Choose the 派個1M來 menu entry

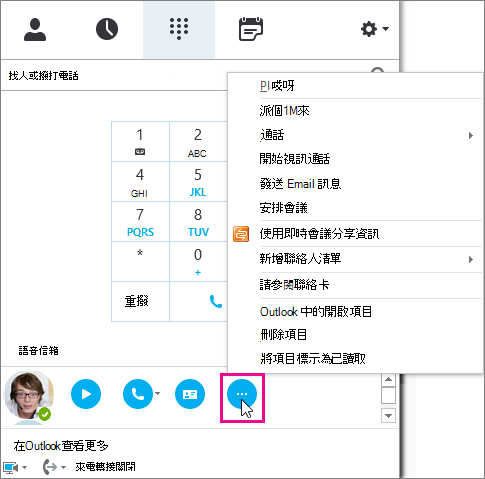[356, 111]
